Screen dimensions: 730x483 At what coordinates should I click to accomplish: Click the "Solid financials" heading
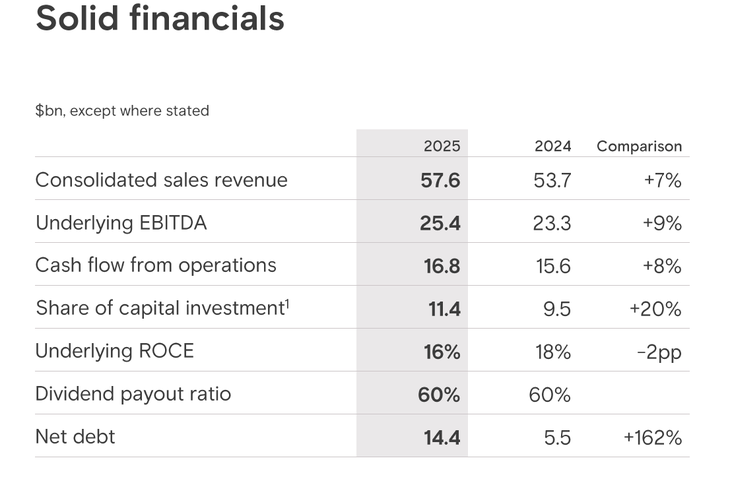(x=160, y=20)
